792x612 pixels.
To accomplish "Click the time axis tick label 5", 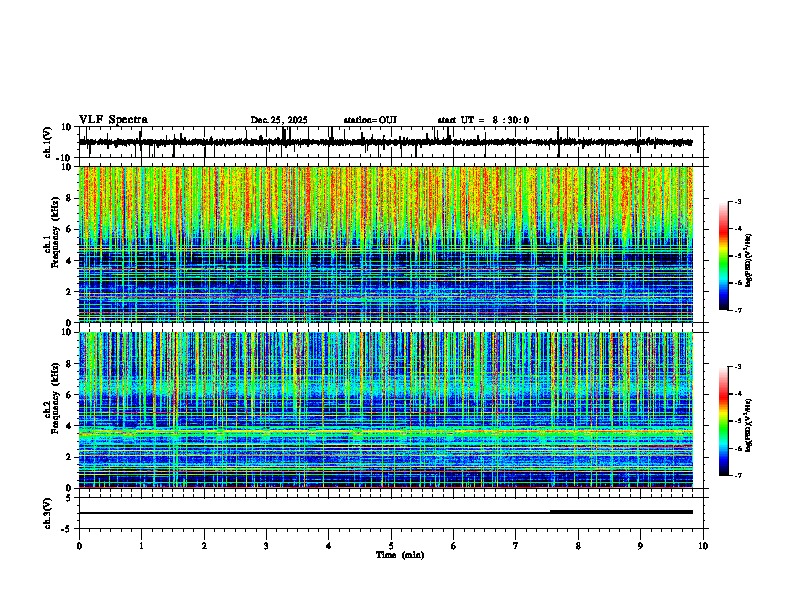I will [x=391, y=546].
